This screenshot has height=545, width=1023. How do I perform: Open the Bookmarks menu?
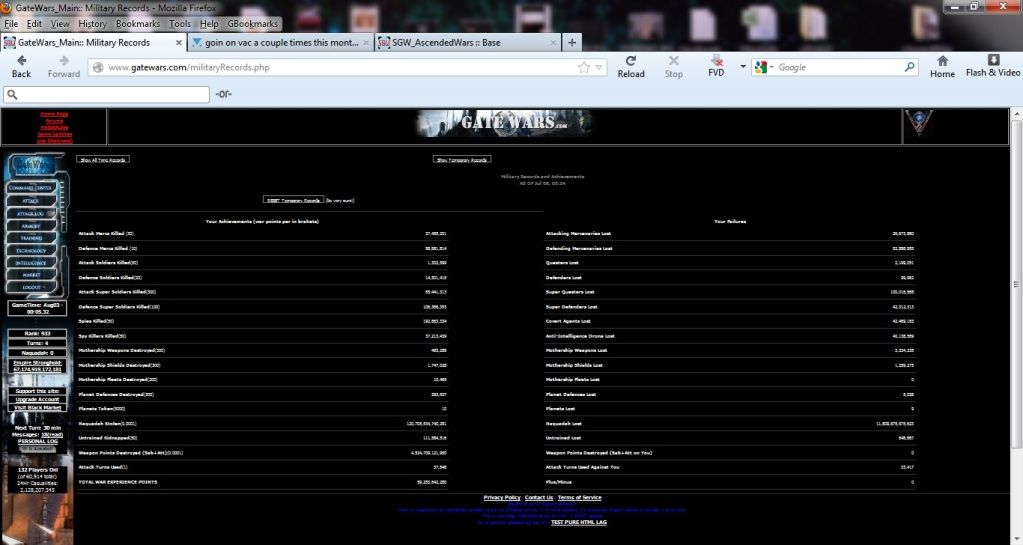(137, 23)
